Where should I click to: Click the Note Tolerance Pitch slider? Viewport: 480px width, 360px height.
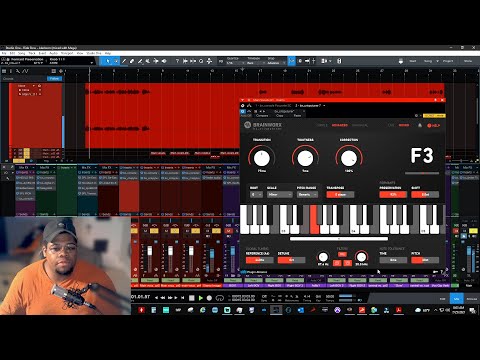pyautogui.click(x=425, y=260)
